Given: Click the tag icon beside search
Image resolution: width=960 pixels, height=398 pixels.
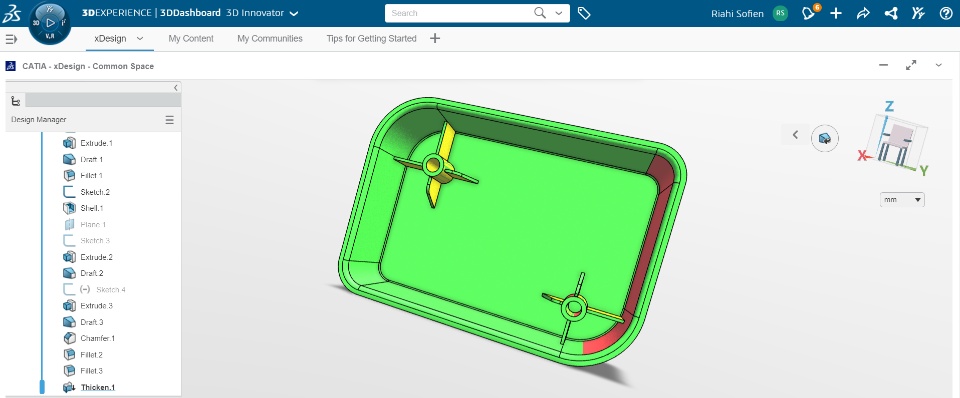Looking at the screenshot, I should tap(584, 13).
